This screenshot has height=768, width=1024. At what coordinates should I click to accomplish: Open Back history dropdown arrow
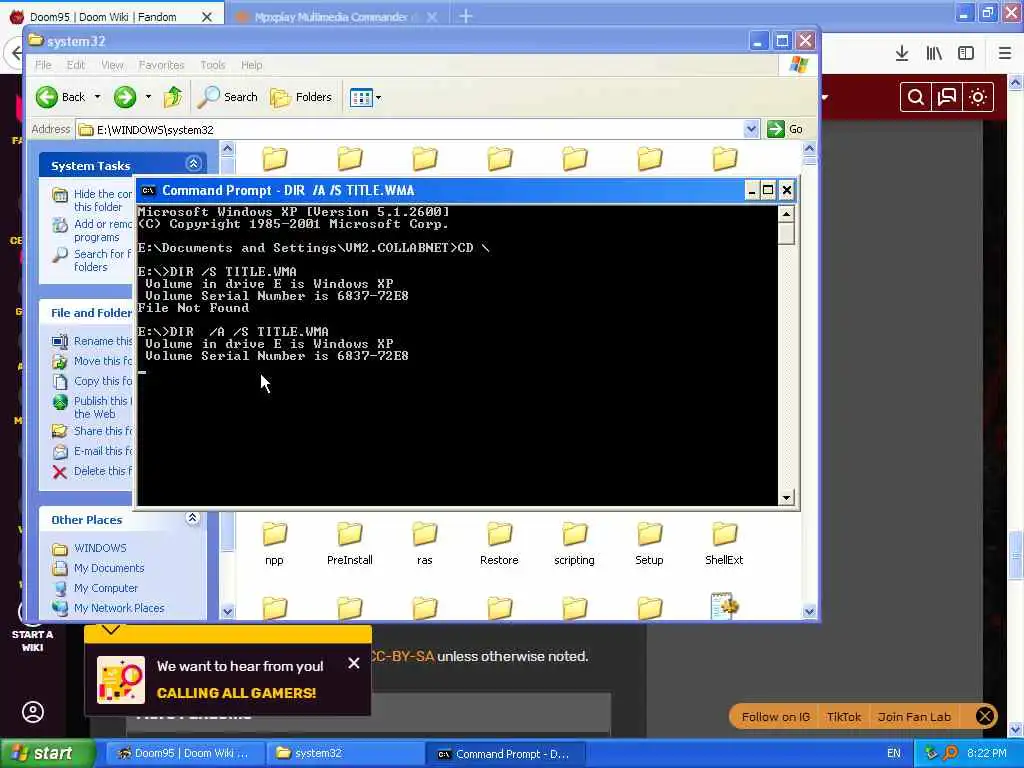[97, 97]
